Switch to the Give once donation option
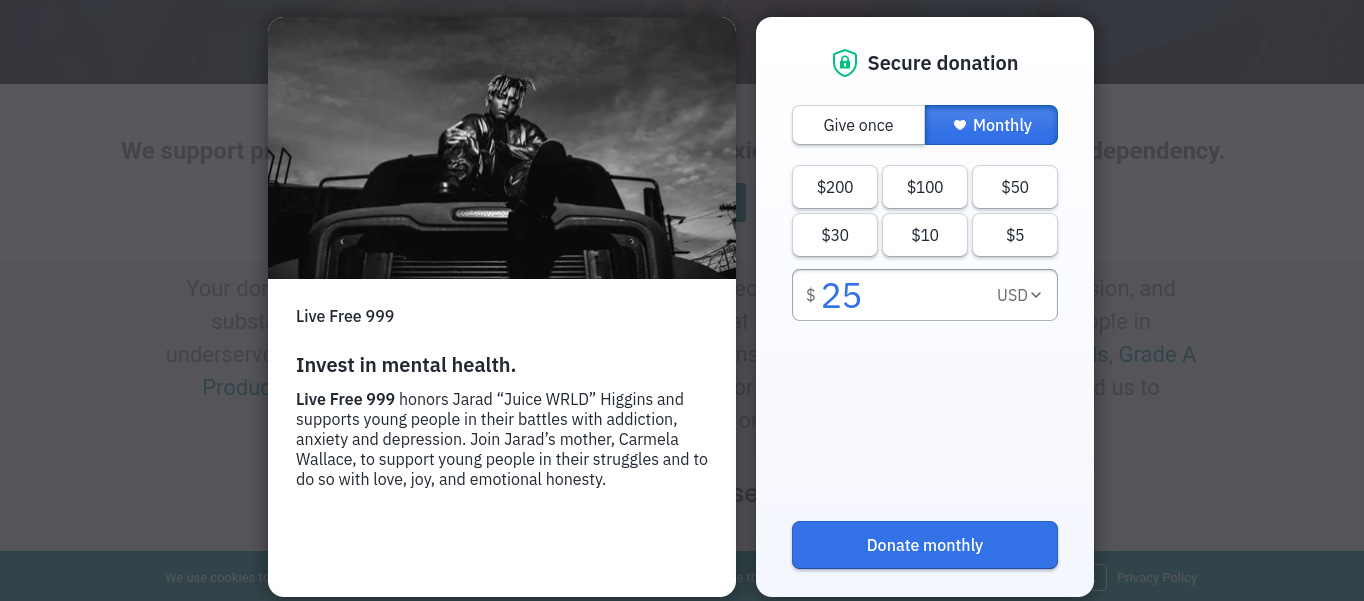The width and height of the screenshot is (1364, 601). (858, 125)
